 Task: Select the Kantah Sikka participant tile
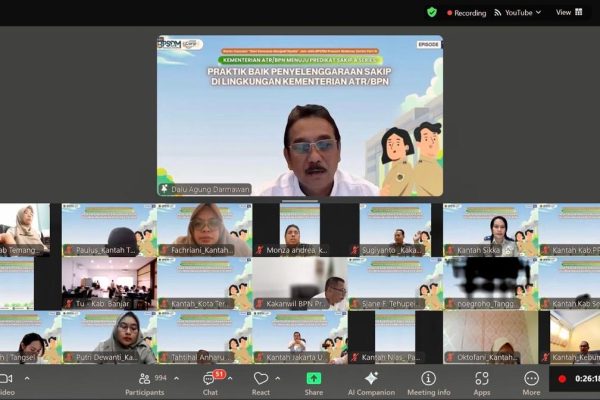pyautogui.click(x=491, y=230)
